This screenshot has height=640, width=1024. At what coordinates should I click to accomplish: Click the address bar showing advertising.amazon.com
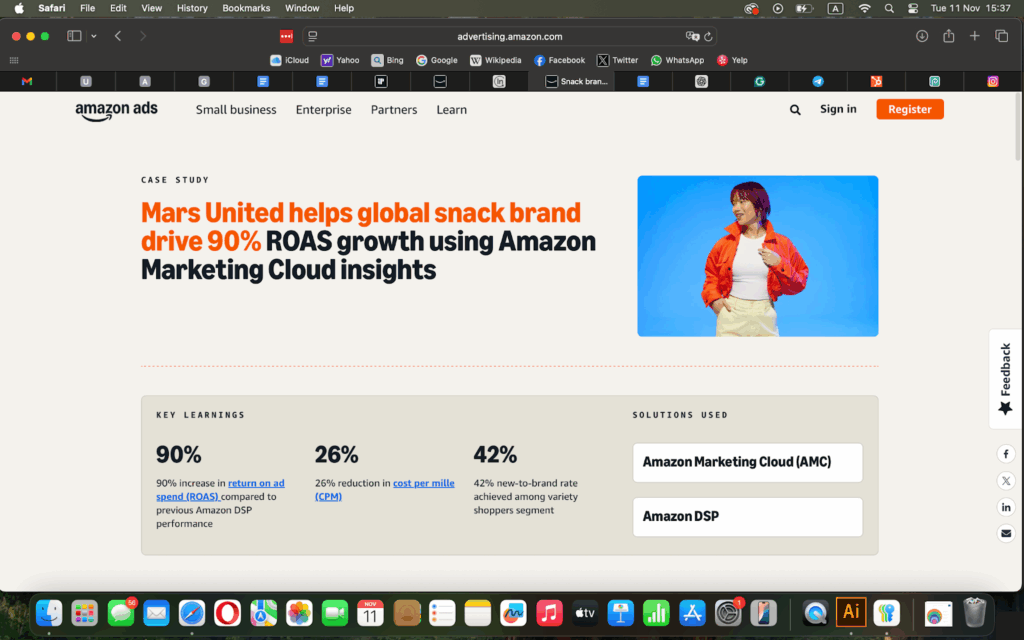pos(510,36)
